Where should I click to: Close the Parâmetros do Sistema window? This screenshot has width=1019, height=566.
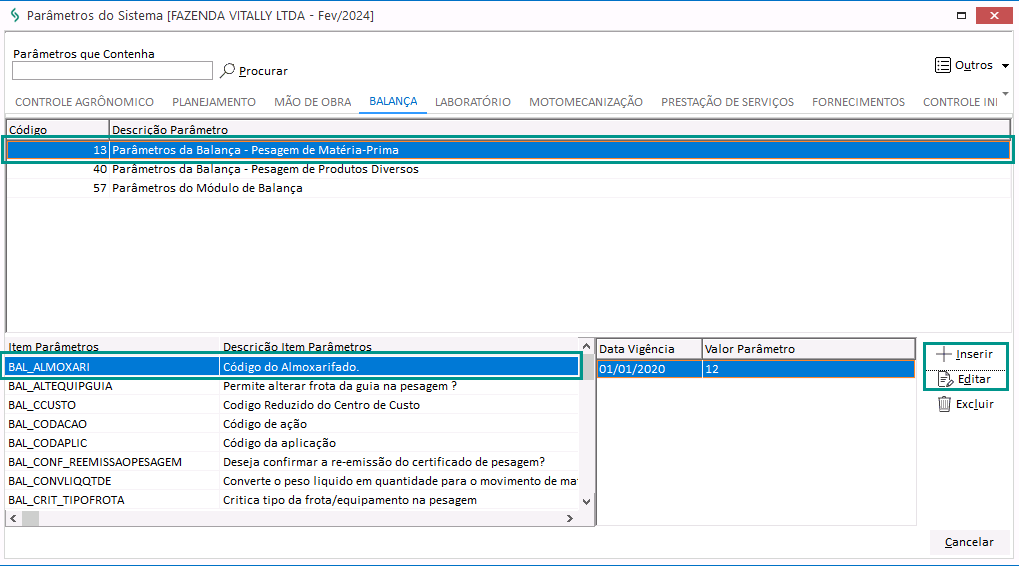coord(994,15)
